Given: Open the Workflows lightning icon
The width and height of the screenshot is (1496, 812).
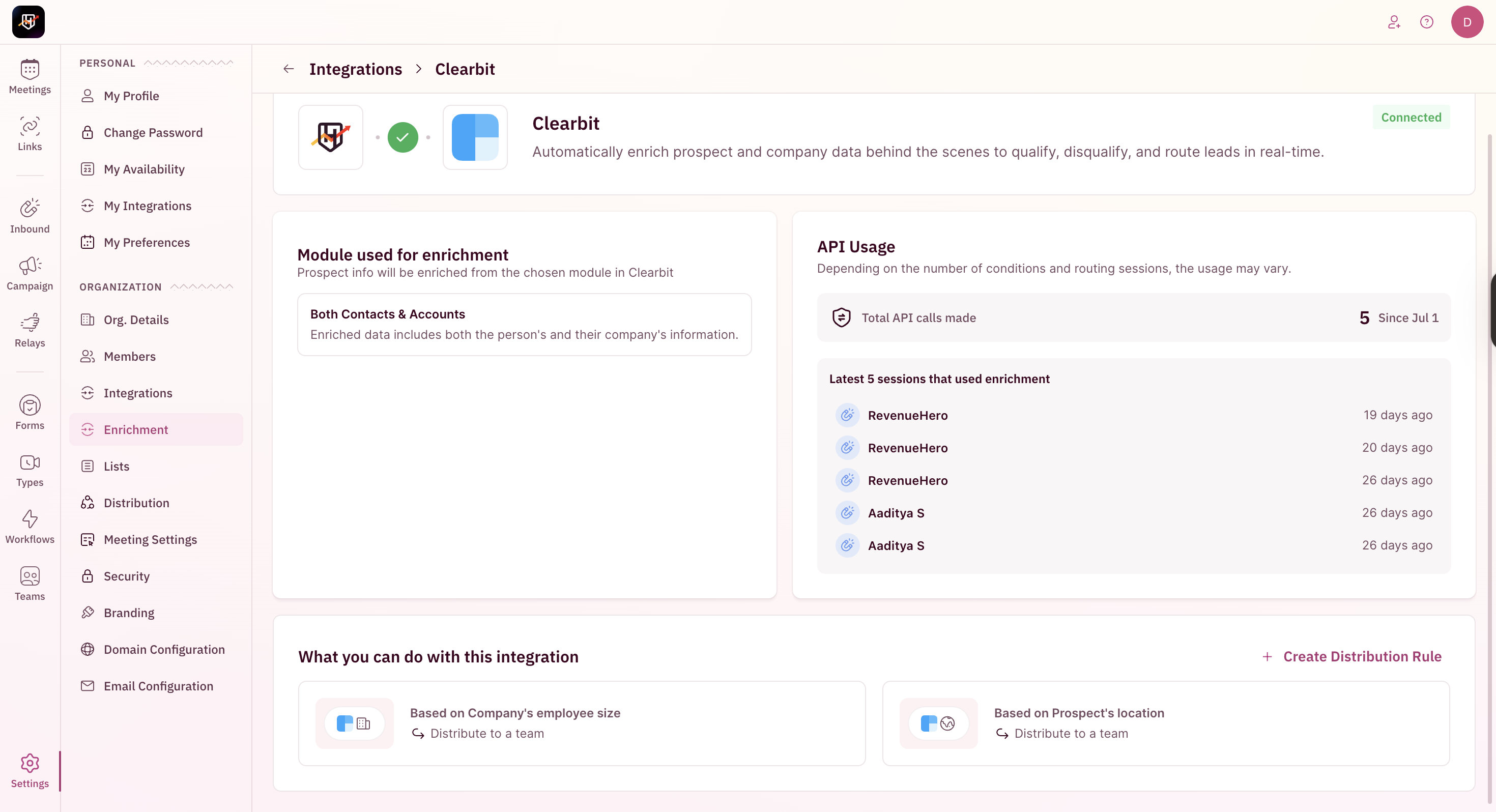Looking at the screenshot, I should point(30,518).
